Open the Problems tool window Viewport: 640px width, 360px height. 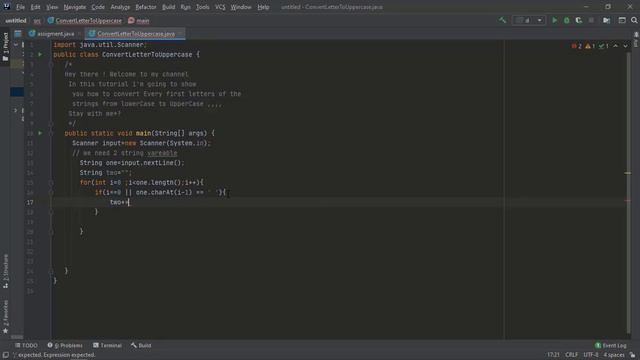click(65, 345)
